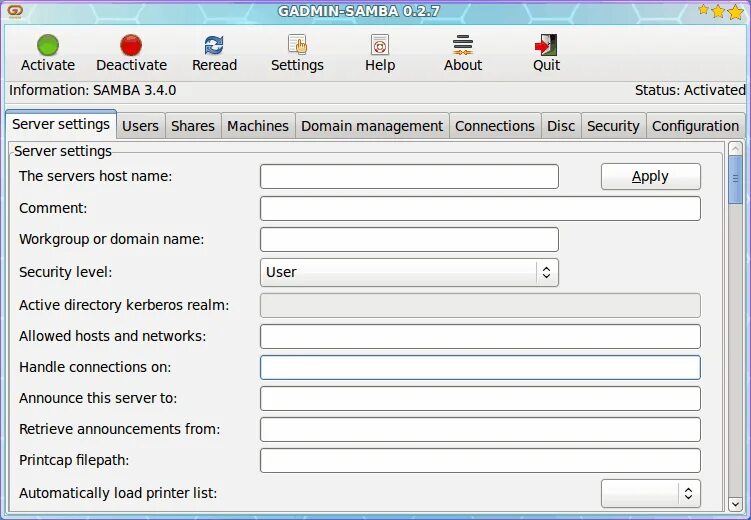
Task: Click the Handle connections on field
Action: coord(480,367)
